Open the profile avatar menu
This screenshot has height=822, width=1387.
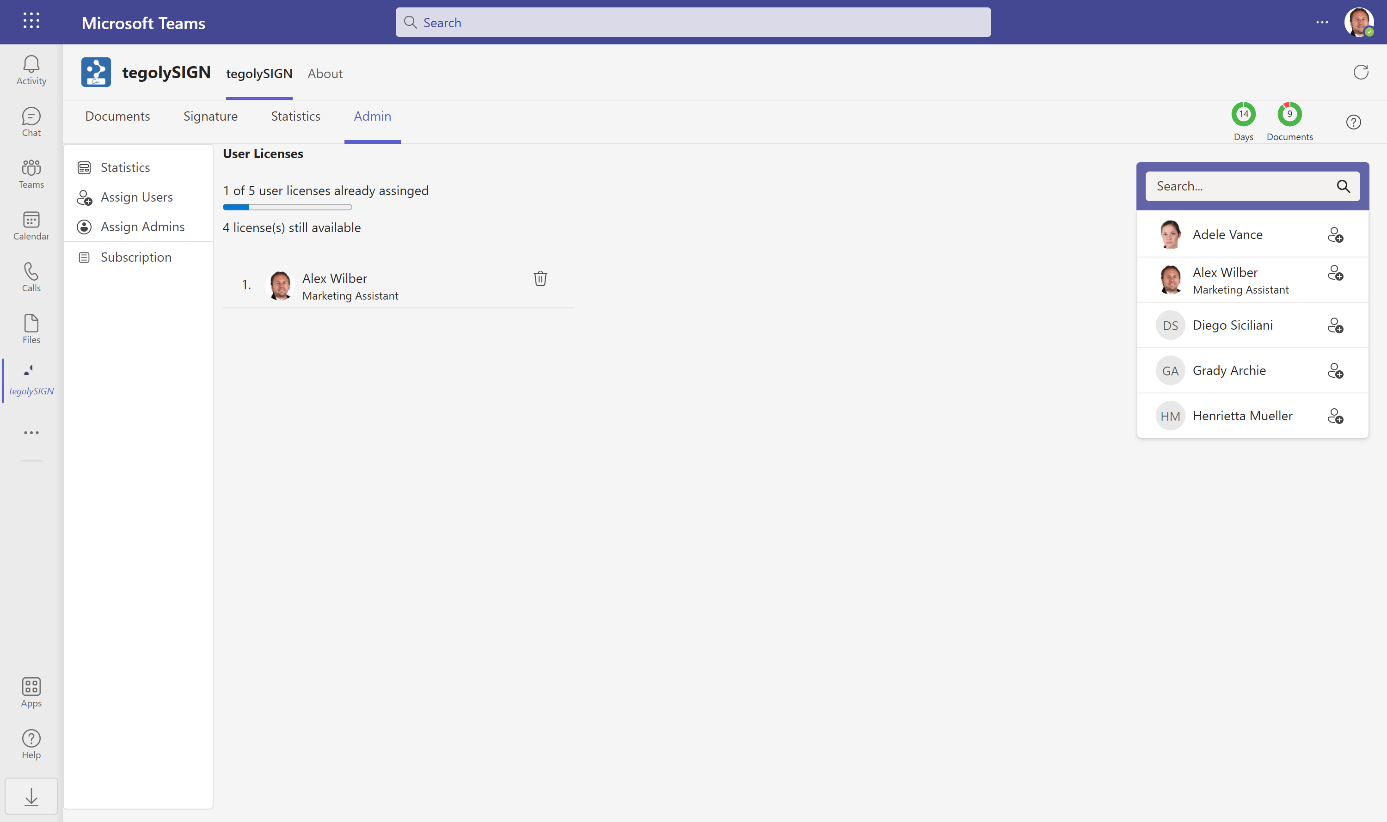(1359, 22)
